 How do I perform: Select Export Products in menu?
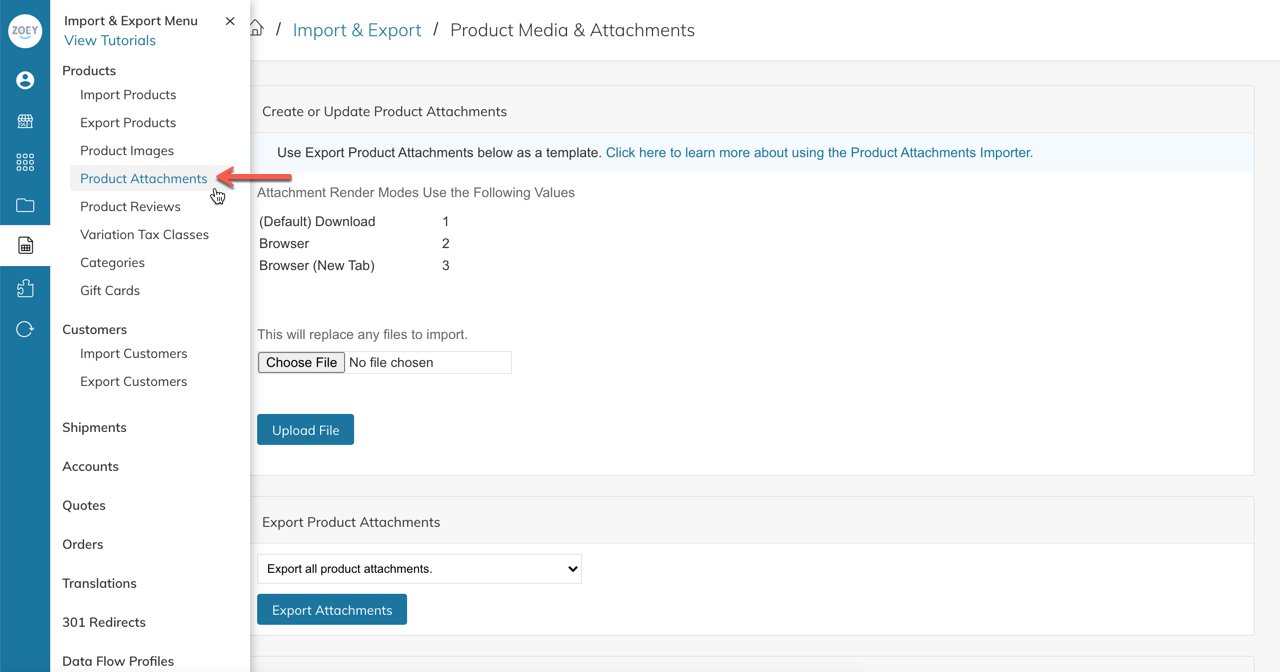tap(128, 123)
